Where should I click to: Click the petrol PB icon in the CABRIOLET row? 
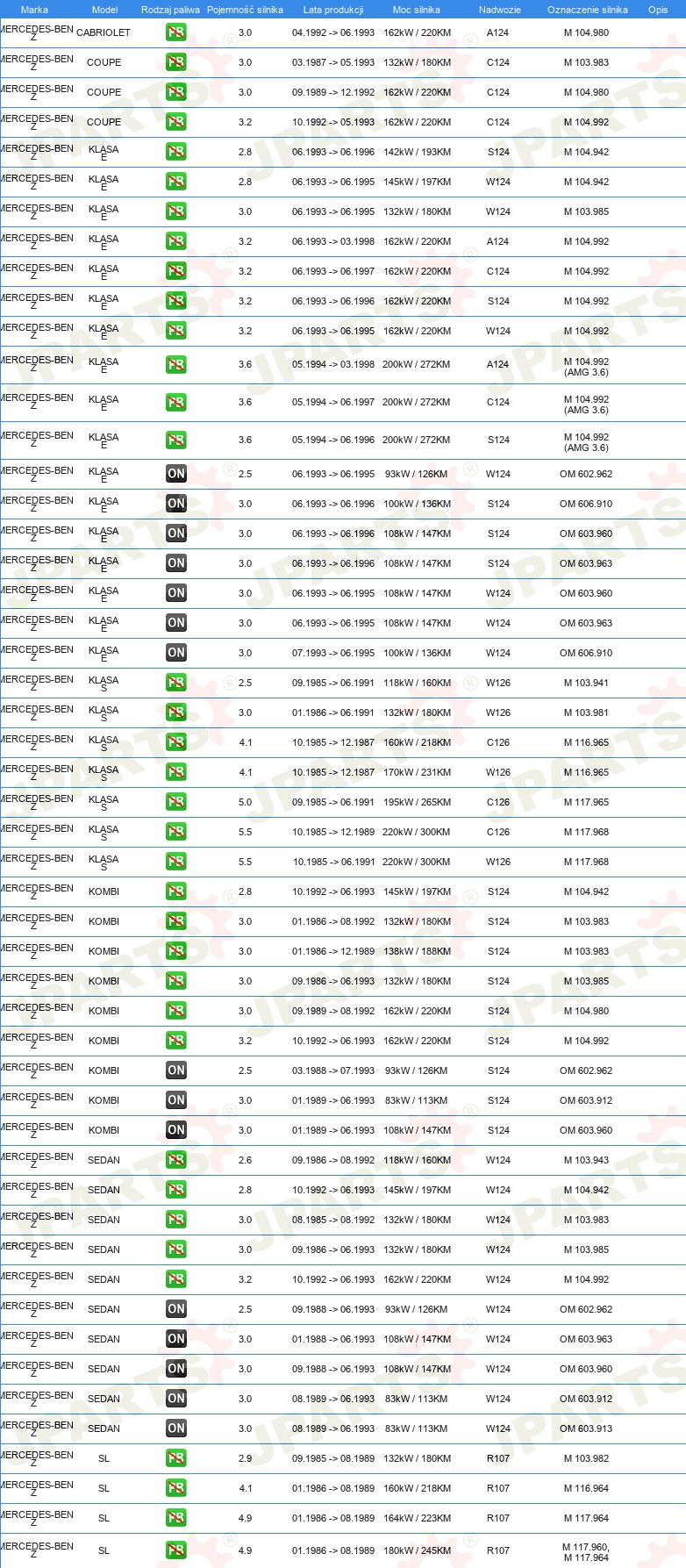(176, 32)
